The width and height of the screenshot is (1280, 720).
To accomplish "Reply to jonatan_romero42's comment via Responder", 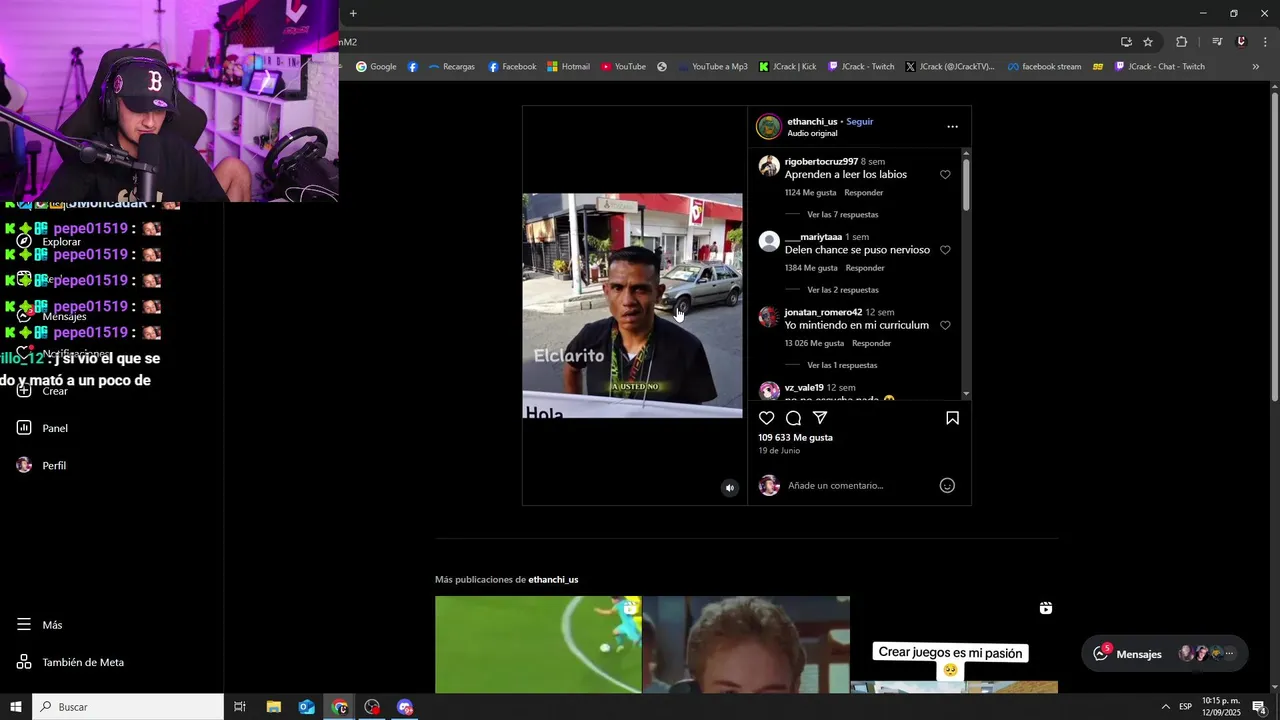I will pos(871,343).
